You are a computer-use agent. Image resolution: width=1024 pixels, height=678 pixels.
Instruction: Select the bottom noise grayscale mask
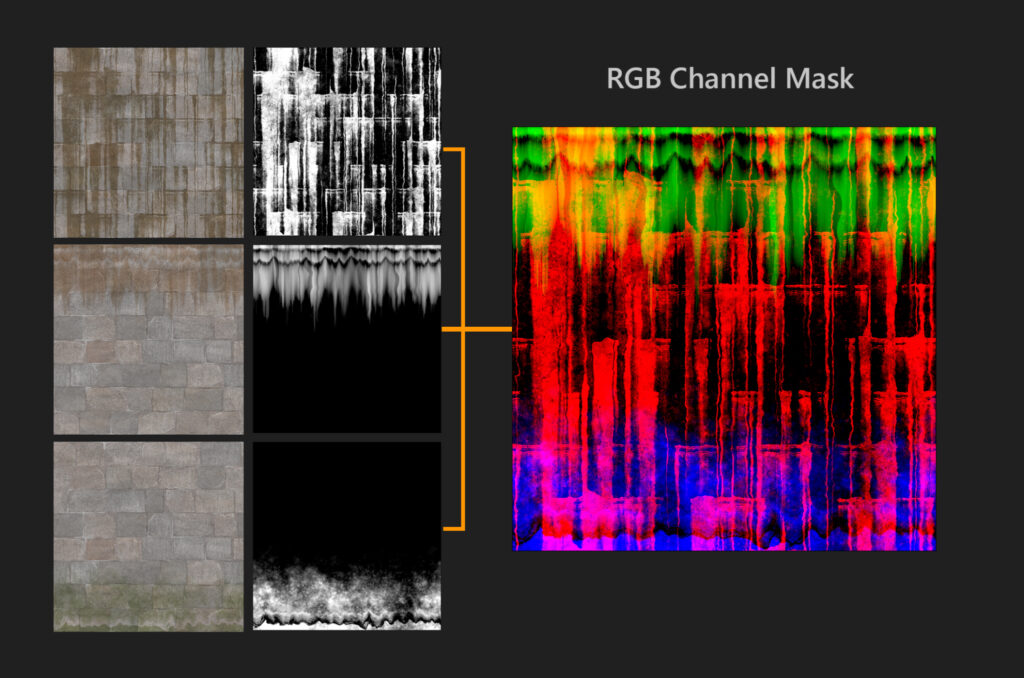(x=347, y=536)
